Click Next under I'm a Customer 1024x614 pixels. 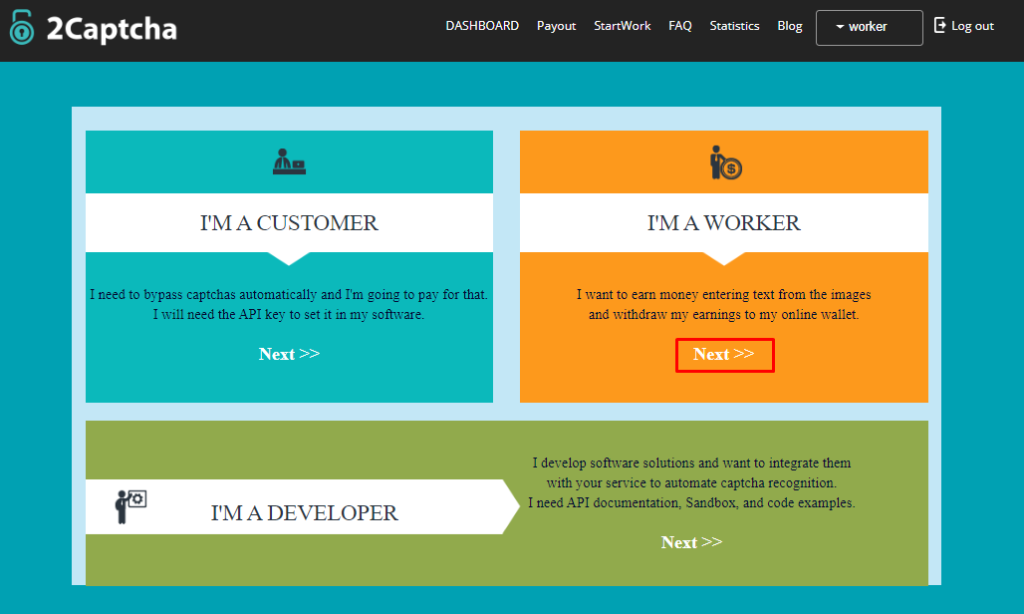pyautogui.click(x=289, y=354)
